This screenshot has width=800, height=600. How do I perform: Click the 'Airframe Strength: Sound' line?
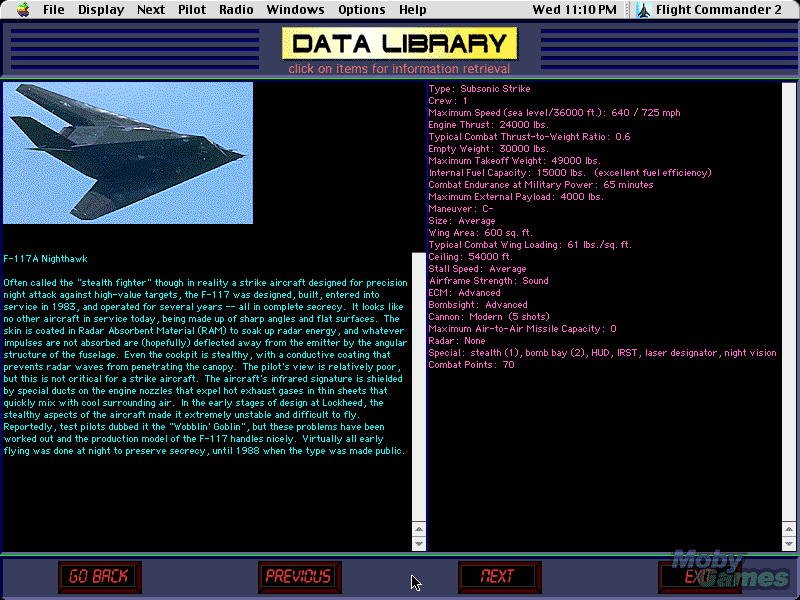point(488,281)
